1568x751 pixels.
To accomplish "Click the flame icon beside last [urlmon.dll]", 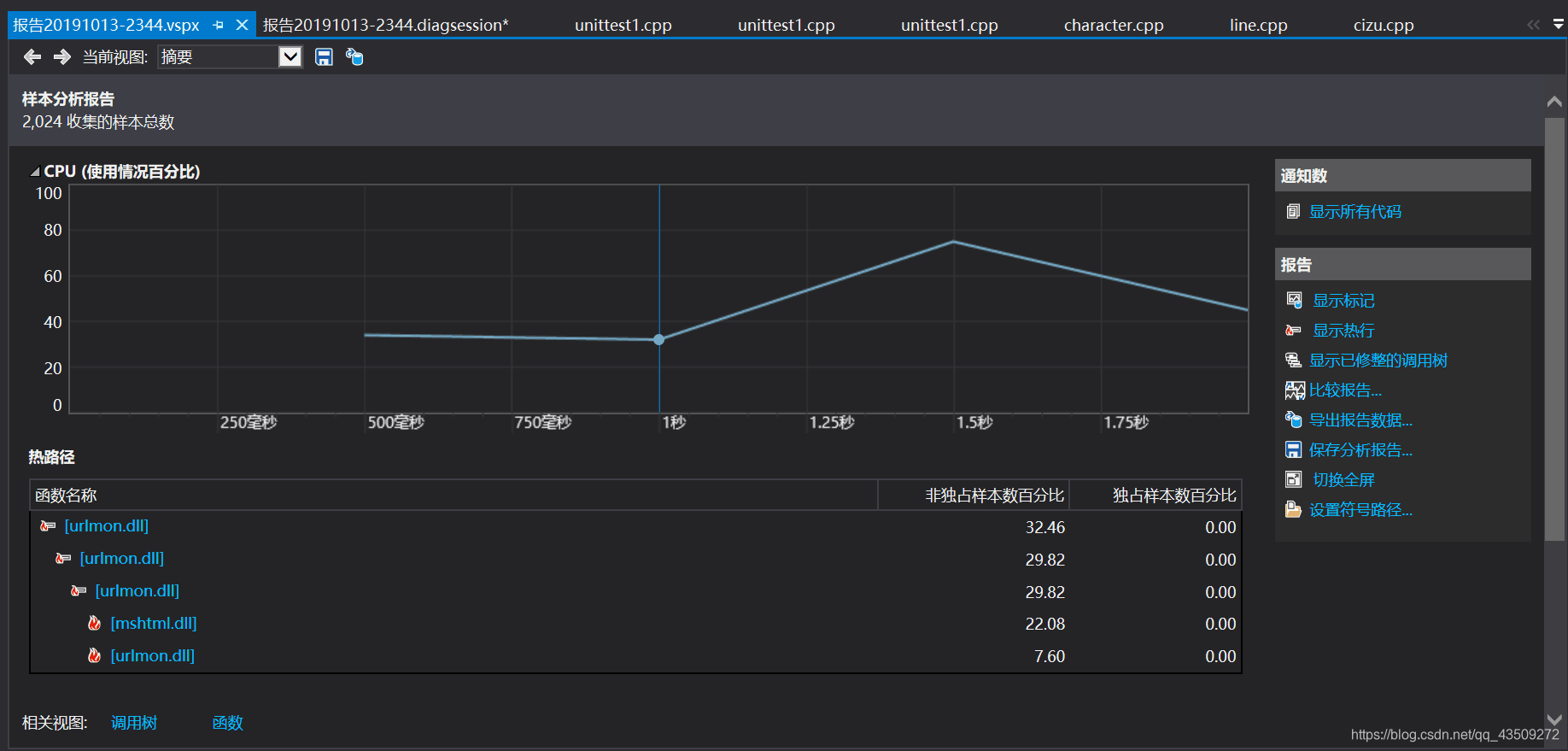I will coord(94,655).
